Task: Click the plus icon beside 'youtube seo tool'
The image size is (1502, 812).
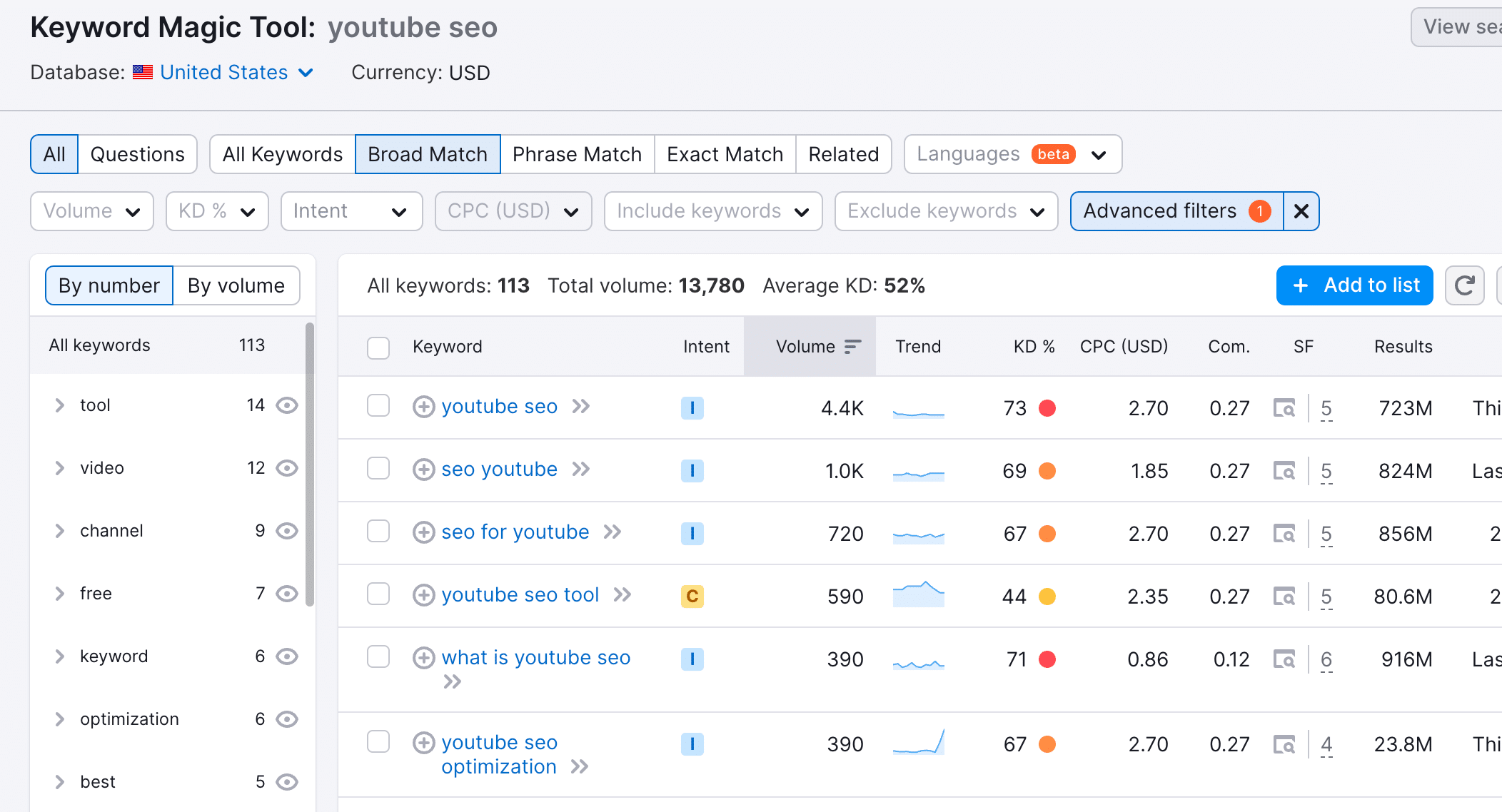Action: click(424, 595)
